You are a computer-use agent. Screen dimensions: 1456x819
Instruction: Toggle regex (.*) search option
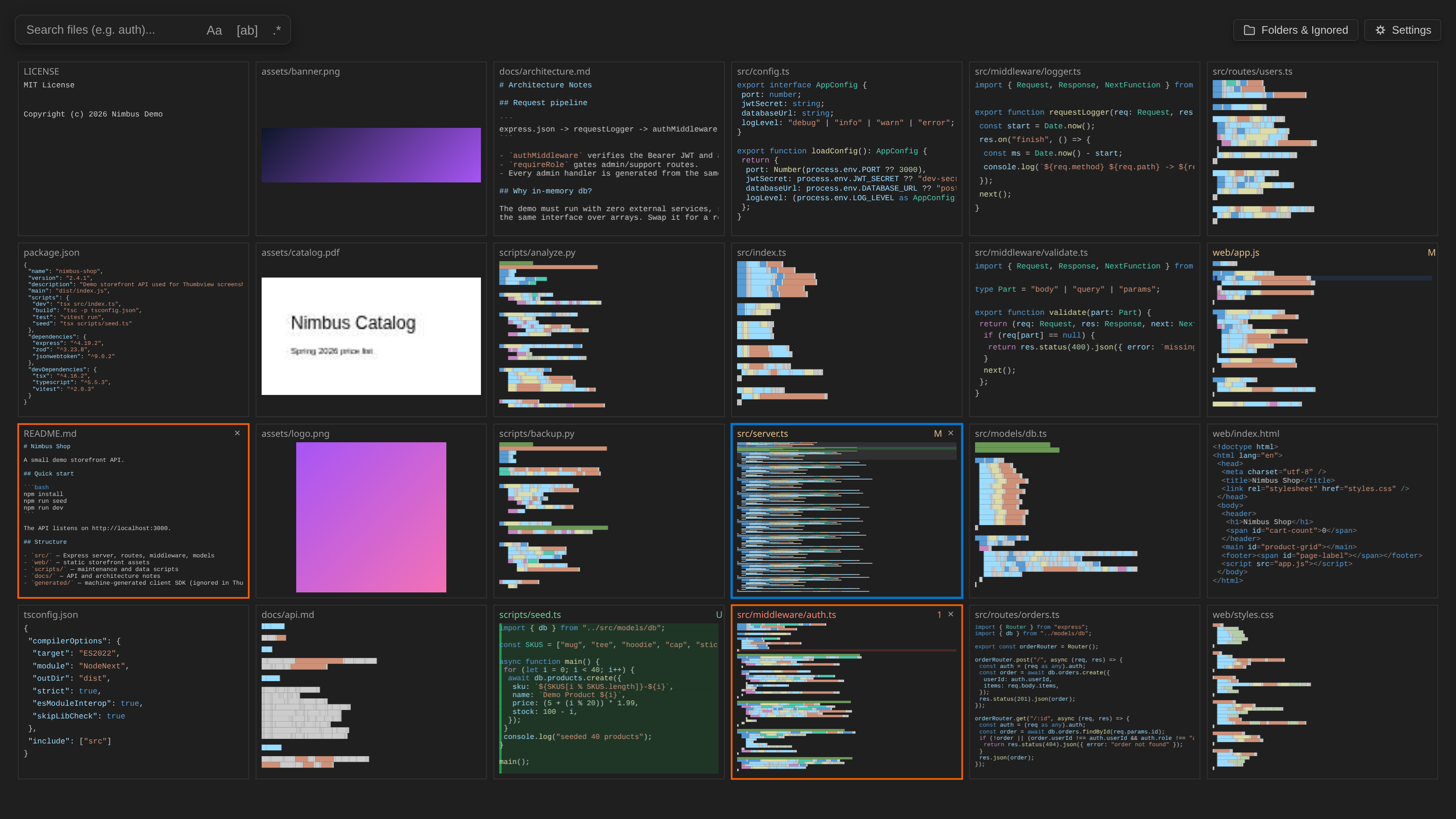[x=276, y=30]
